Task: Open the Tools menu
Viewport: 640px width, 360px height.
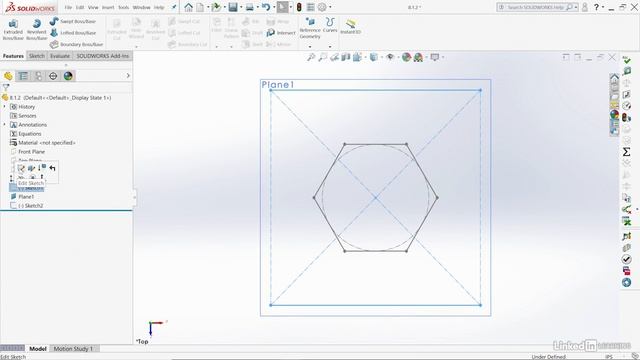Action: click(x=124, y=7)
